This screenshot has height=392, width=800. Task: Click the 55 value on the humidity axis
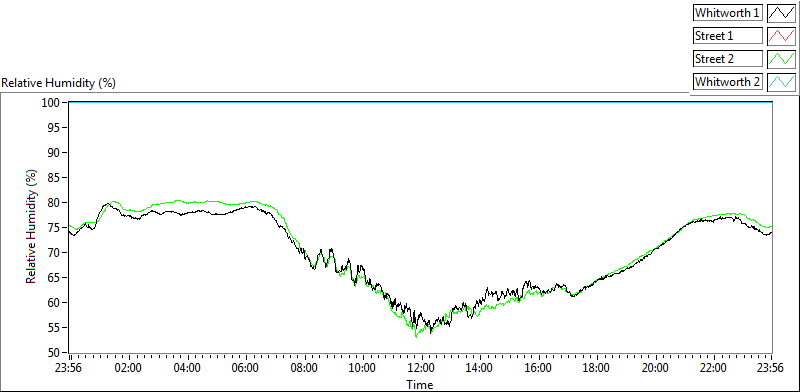54,328
